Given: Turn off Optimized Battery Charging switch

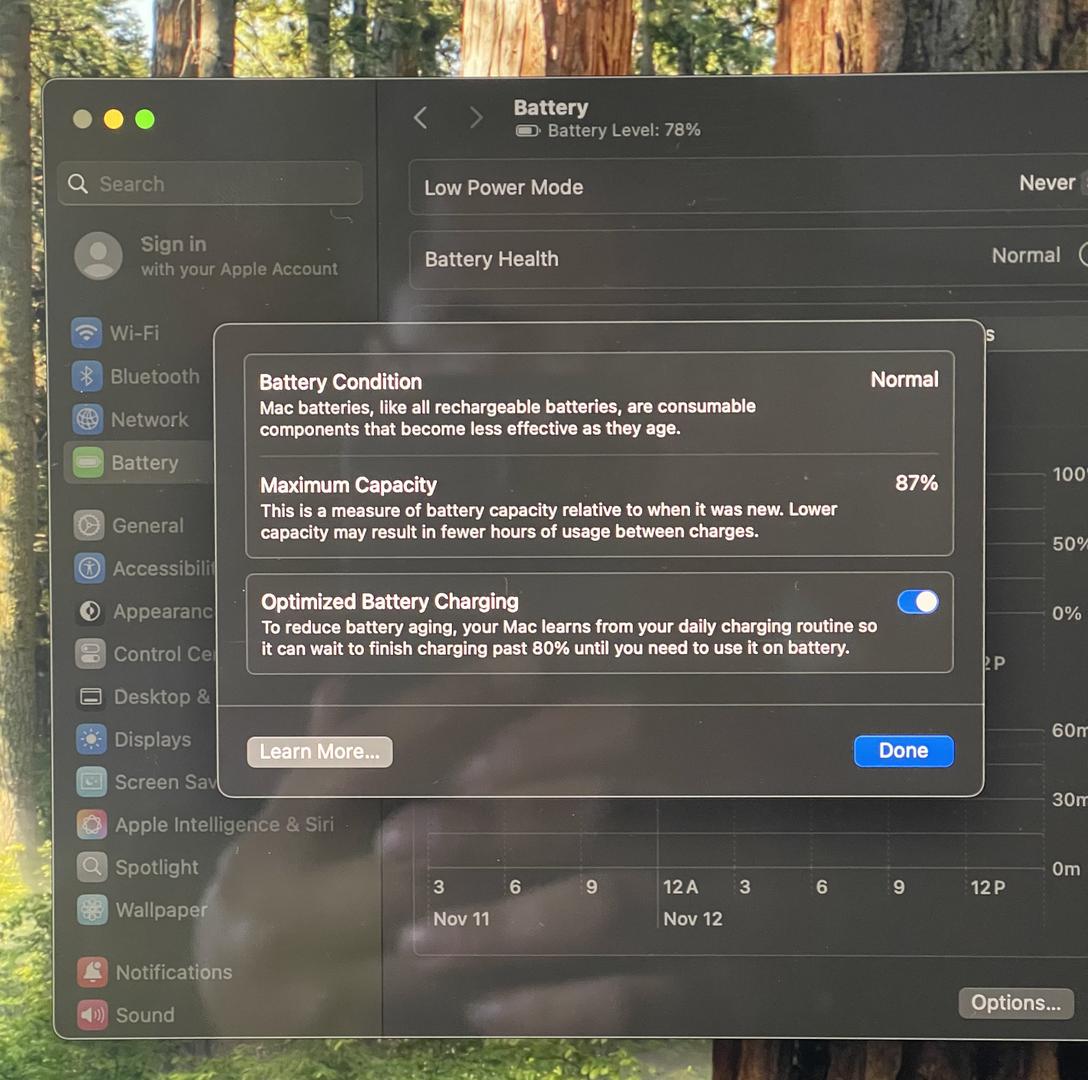Looking at the screenshot, I should point(918,602).
